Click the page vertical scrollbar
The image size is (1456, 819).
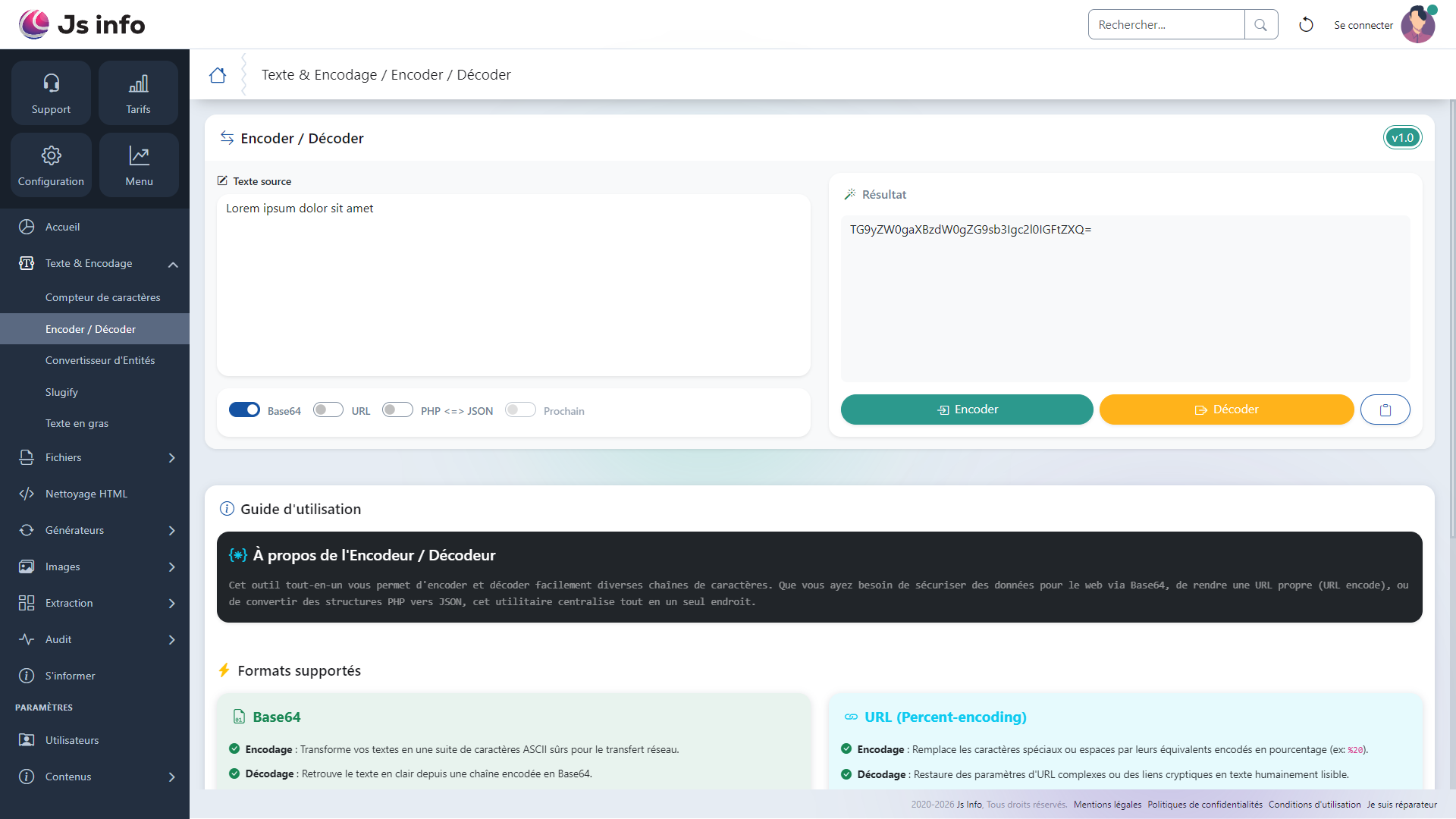click(x=1452, y=318)
